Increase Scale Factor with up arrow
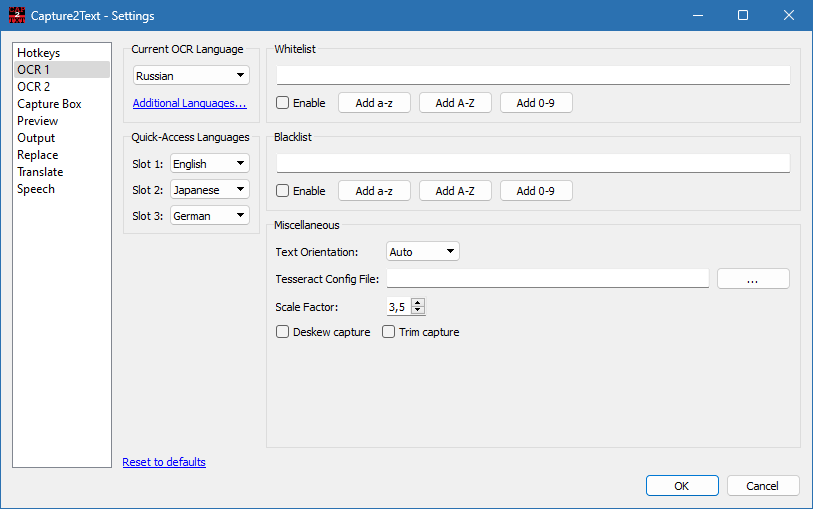The width and height of the screenshot is (813, 509). tap(418, 302)
